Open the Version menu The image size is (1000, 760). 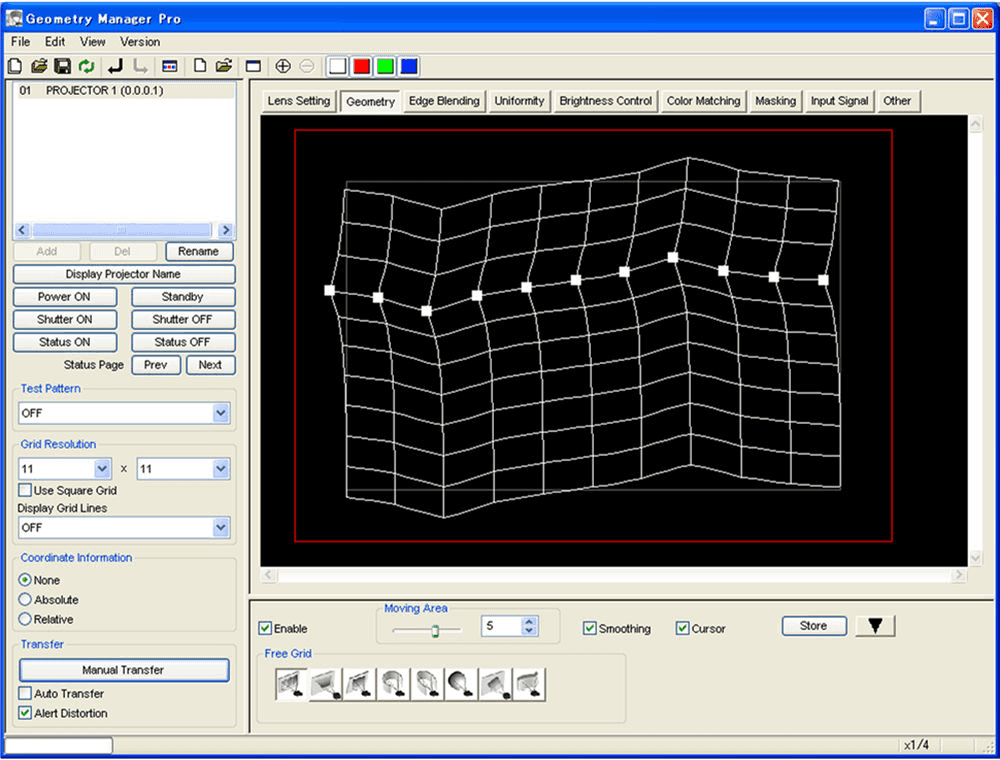tap(140, 42)
